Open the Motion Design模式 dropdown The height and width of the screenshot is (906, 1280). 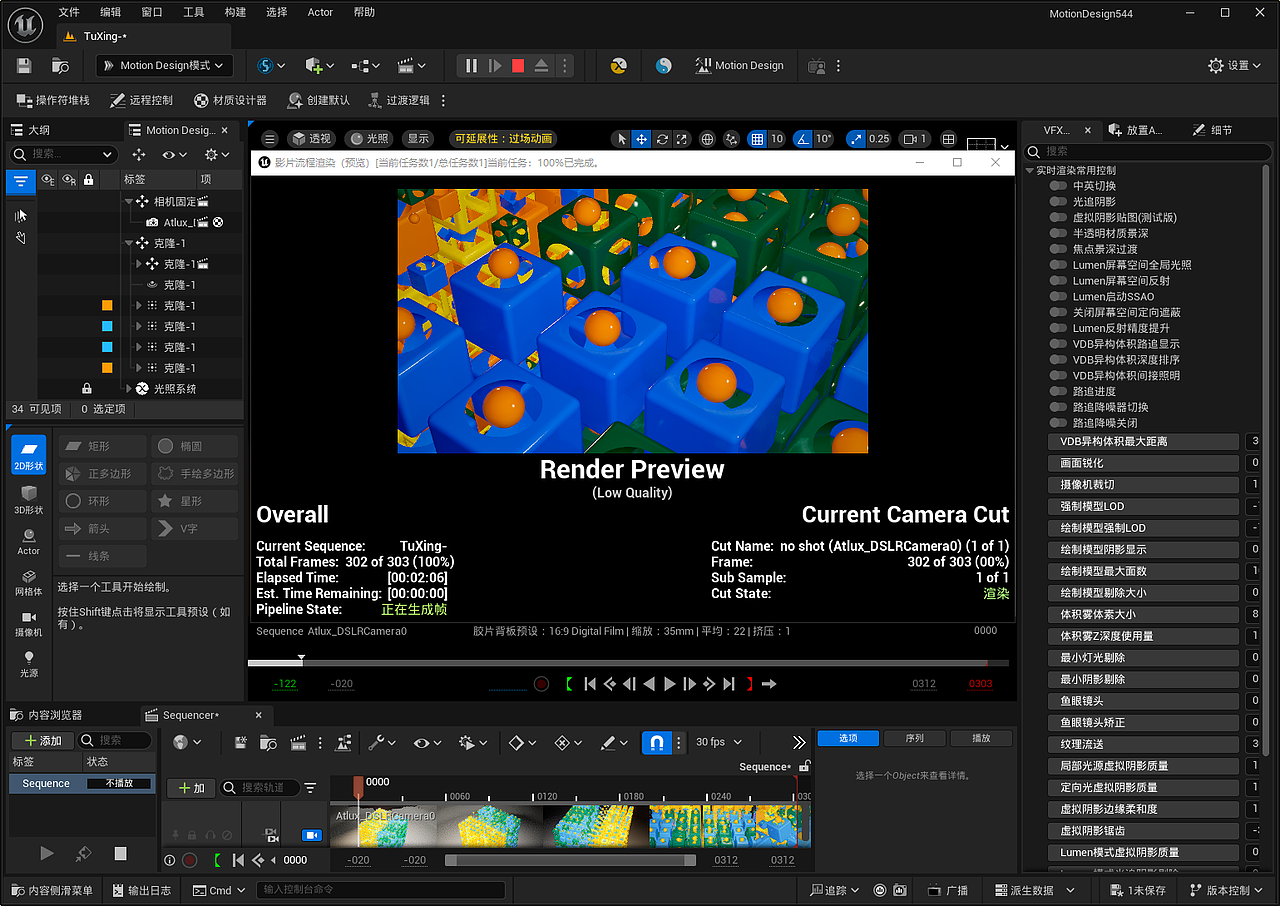[166, 66]
